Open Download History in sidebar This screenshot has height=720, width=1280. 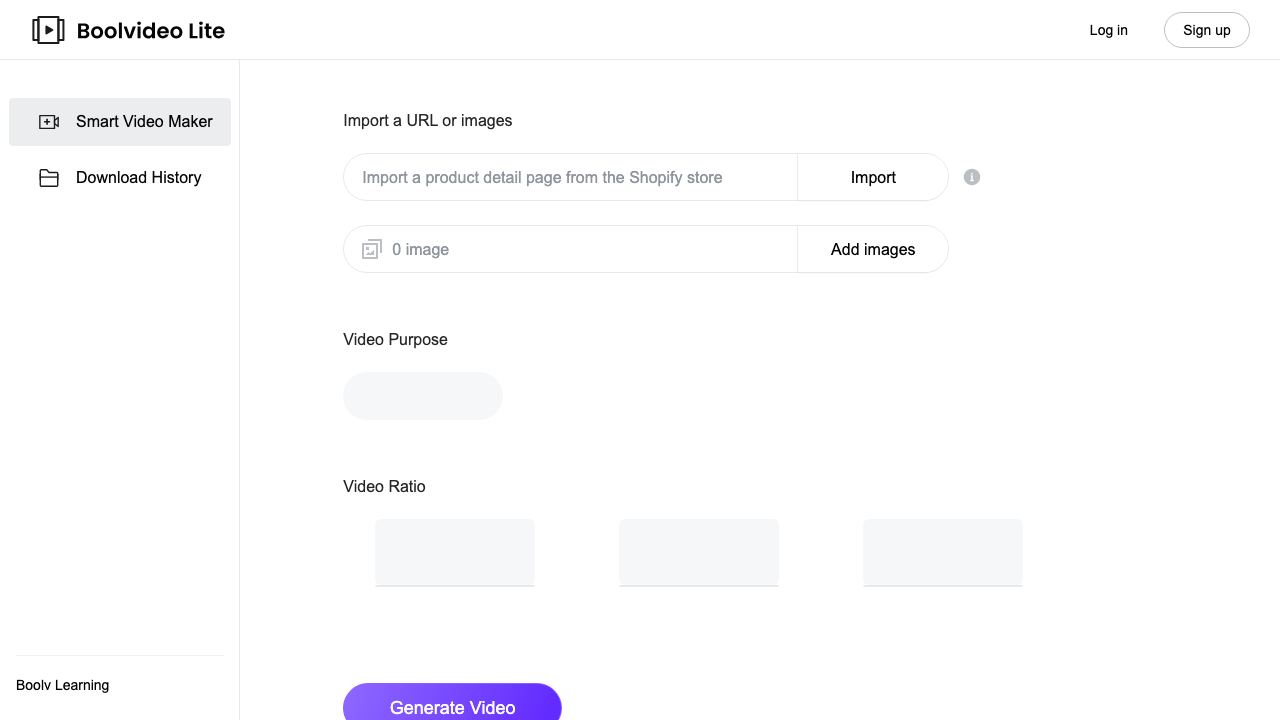click(120, 178)
